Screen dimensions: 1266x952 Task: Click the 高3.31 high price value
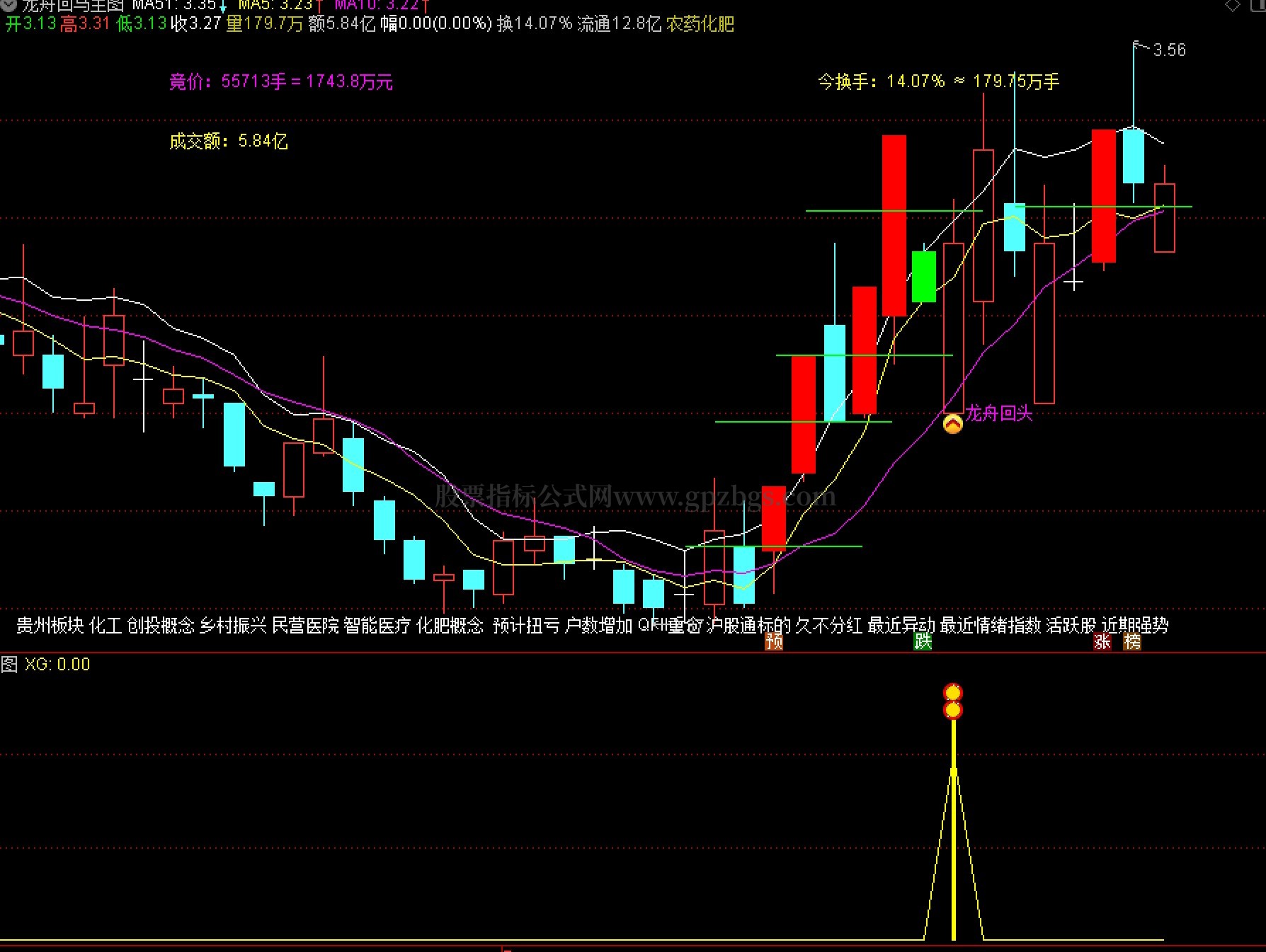click(85, 24)
